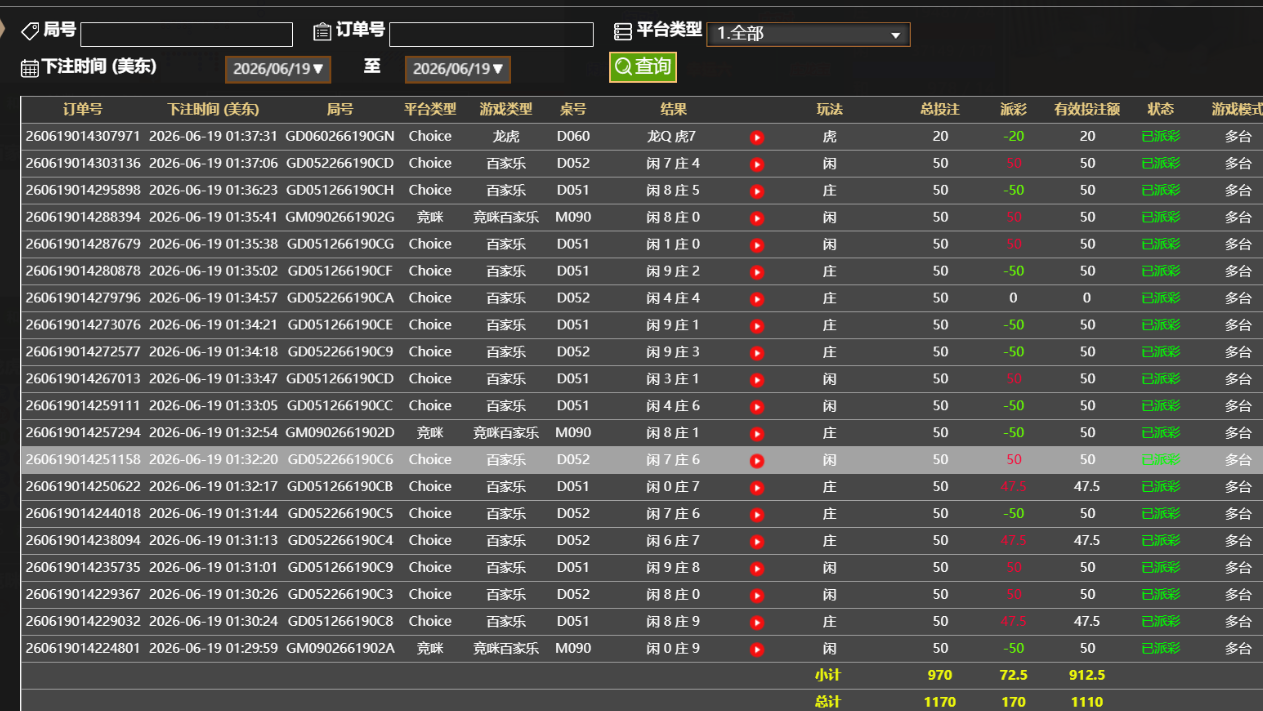
Task: Click the 状态 column header
Action: click(1161, 109)
